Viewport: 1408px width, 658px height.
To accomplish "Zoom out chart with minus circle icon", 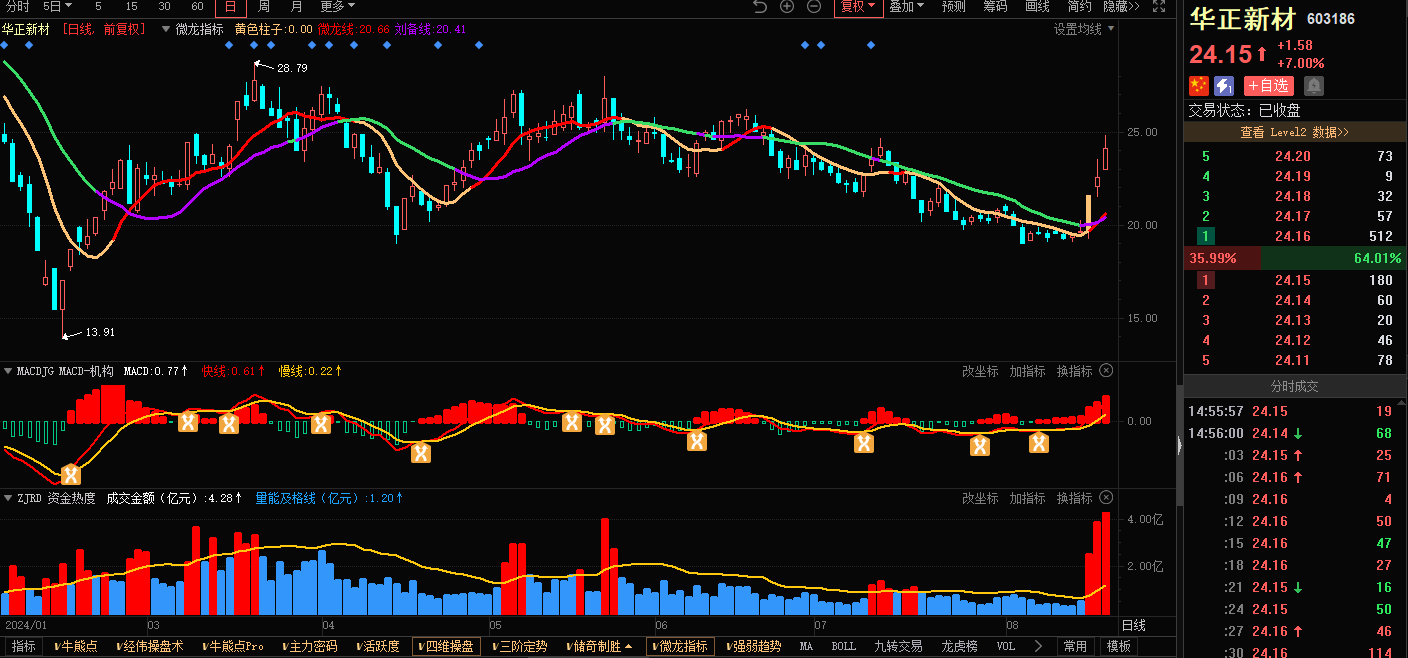I will pyautogui.click(x=814, y=7).
